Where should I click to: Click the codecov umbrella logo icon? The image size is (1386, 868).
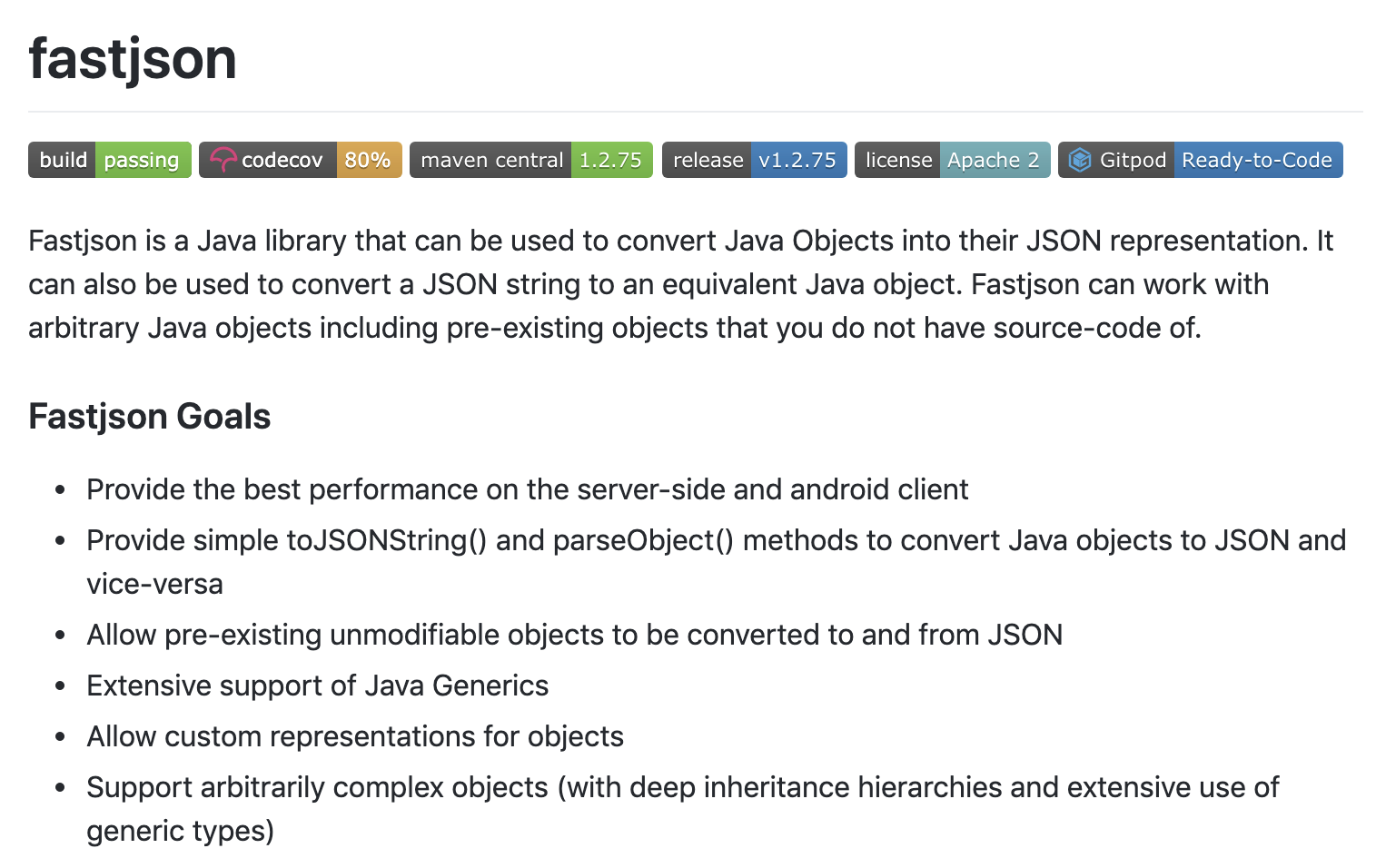point(223,161)
